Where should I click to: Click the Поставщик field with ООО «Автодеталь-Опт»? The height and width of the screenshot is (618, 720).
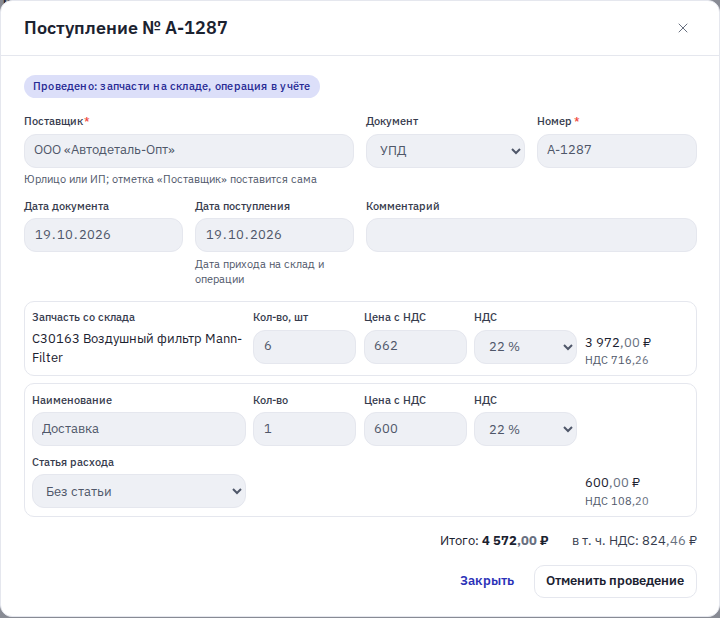[x=189, y=151]
